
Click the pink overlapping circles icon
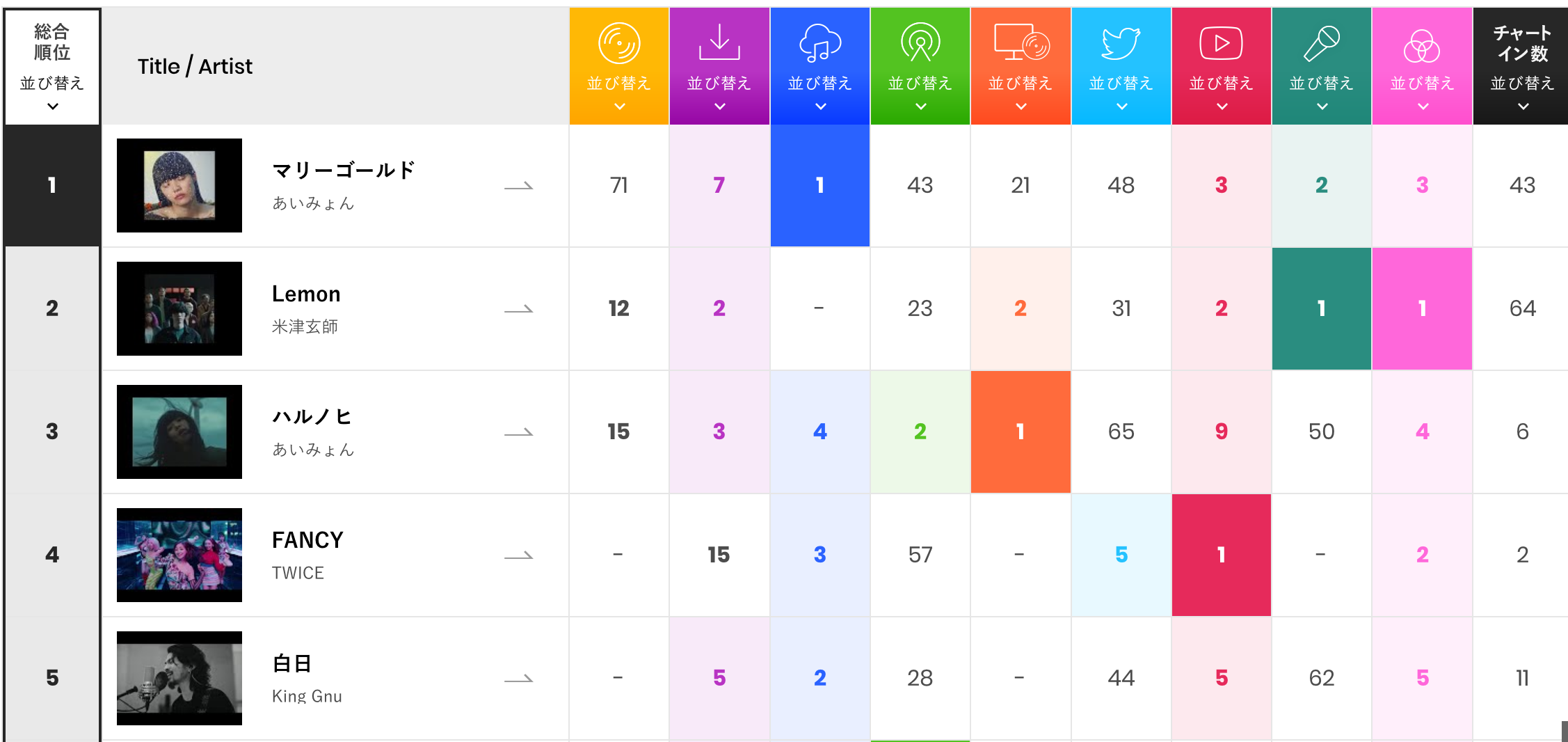tap(1421, 46)
